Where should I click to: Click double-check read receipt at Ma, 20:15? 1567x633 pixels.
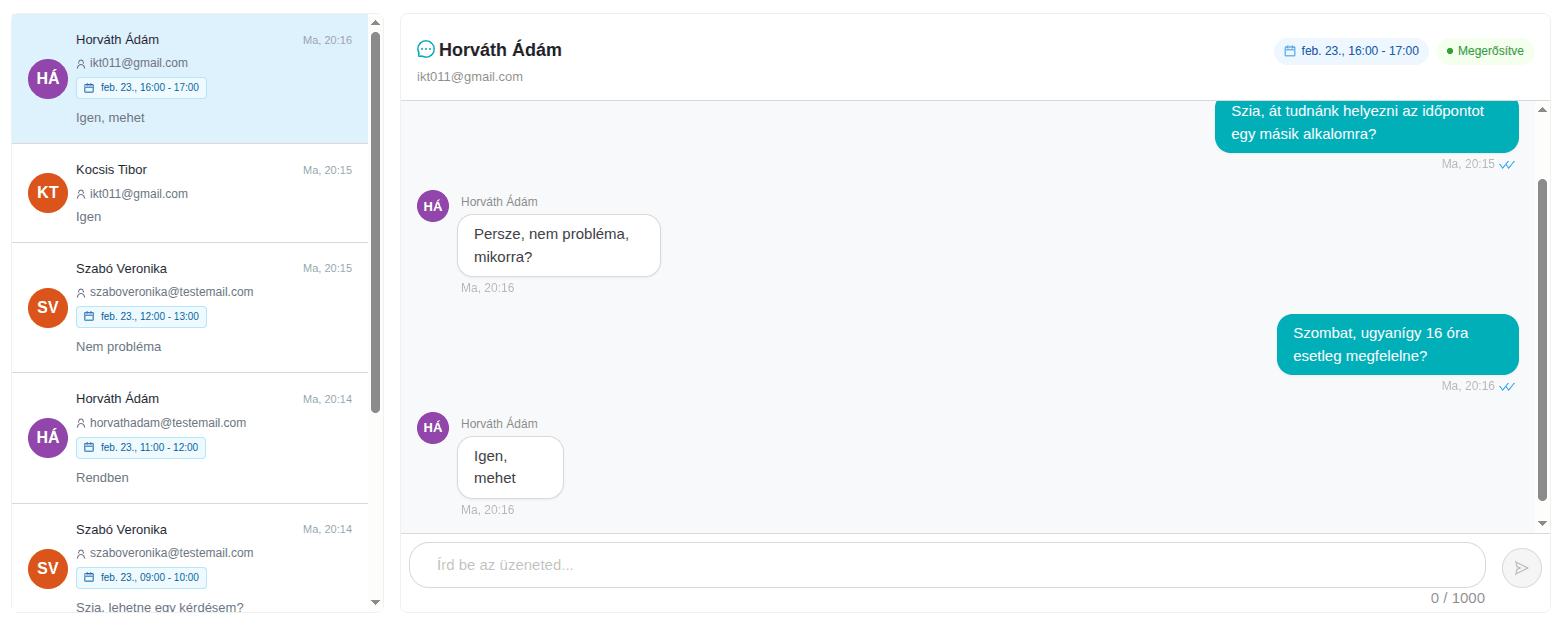[x=1507, y=165]
